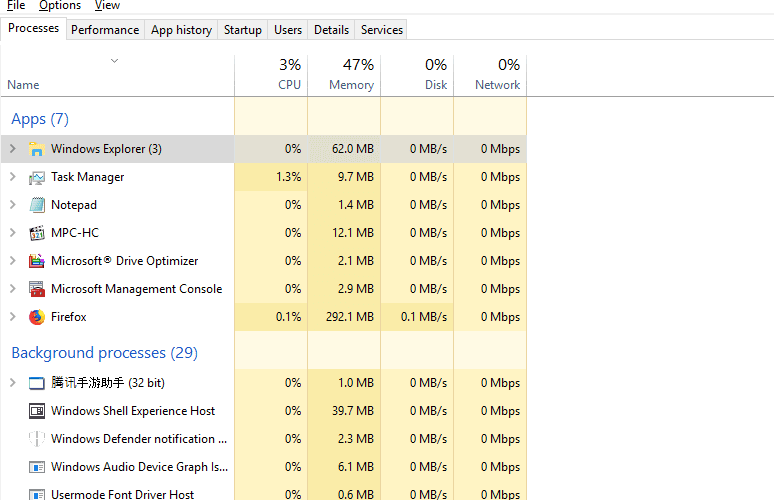Screen dimensions: 774x500
Task: Select the Usermode Font Driver Host name
Action: point(122,494)
